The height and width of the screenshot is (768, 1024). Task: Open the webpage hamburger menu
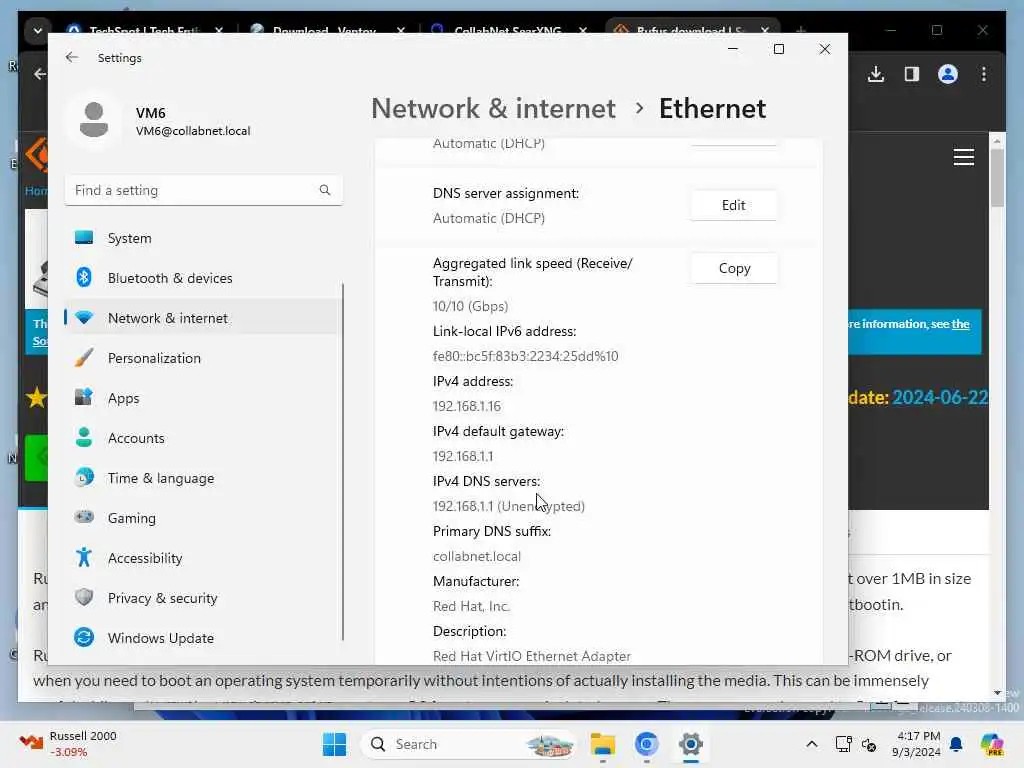pos(963,157)
